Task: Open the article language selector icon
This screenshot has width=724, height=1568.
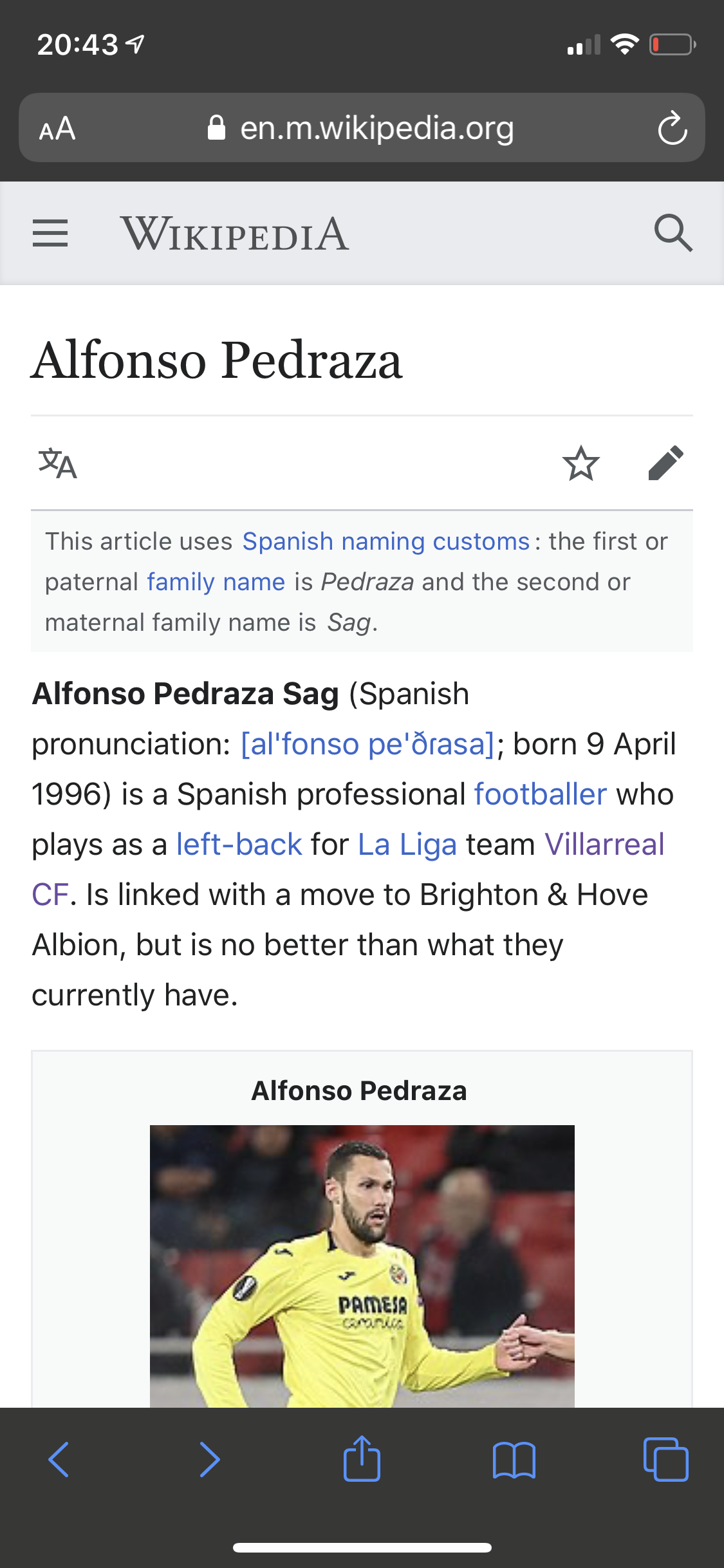Action: [x=58, y=463]
